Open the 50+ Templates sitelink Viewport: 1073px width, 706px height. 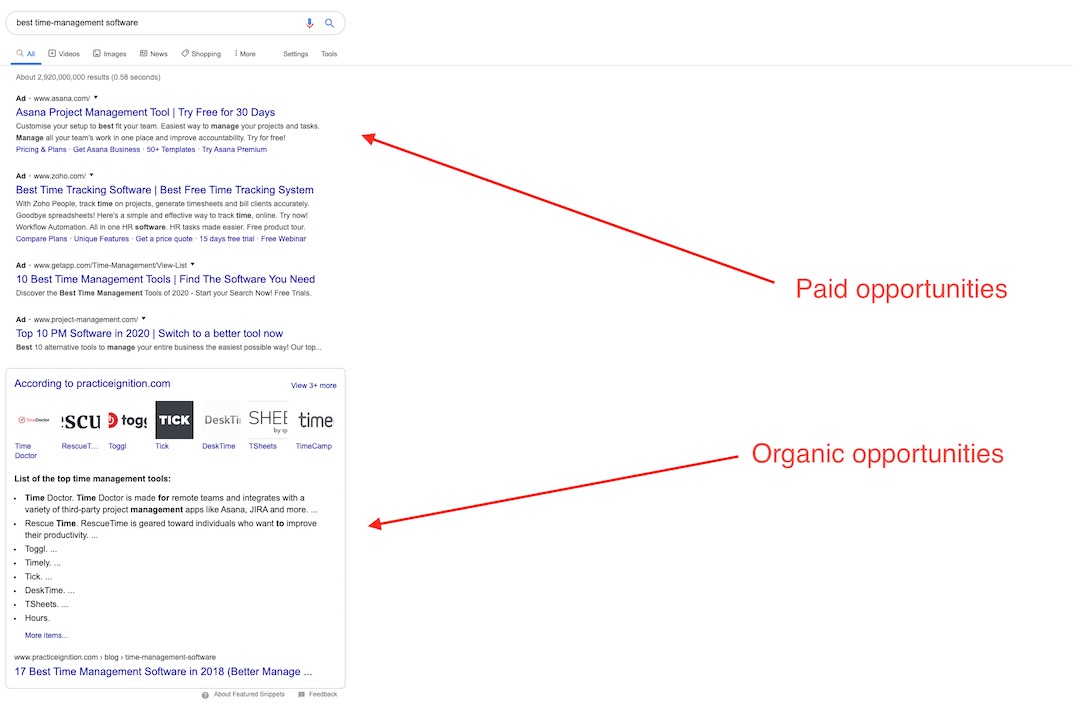click(170, 149)
